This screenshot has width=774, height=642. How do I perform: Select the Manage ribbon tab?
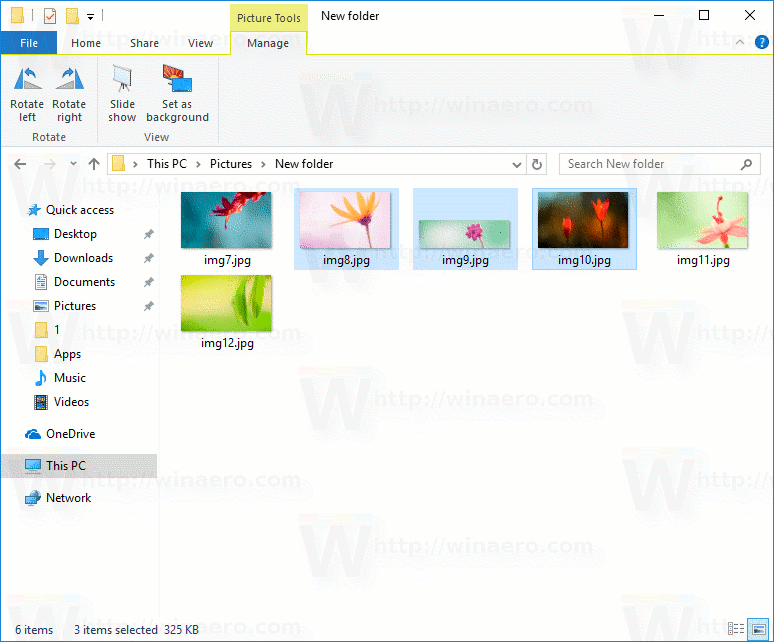tap(268, 43)
